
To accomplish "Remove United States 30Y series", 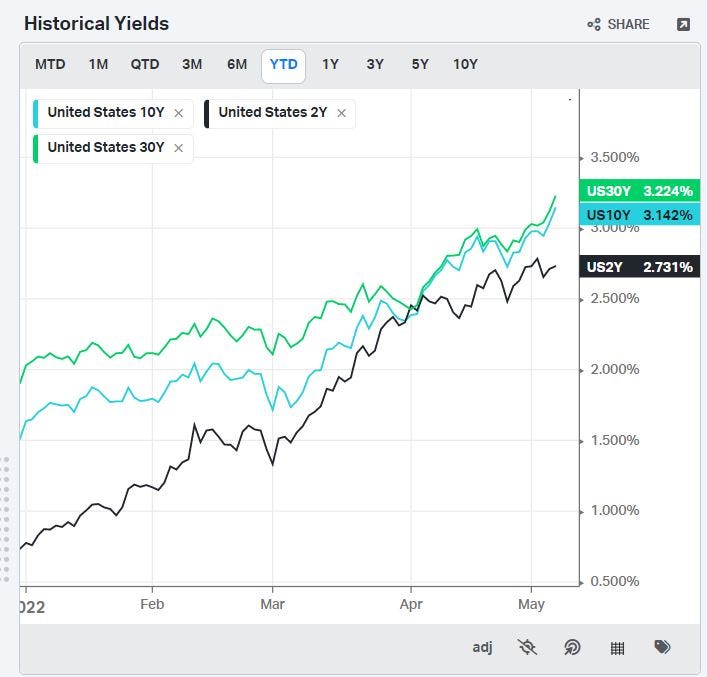I will pyautogui.click(x=179, y=148).
